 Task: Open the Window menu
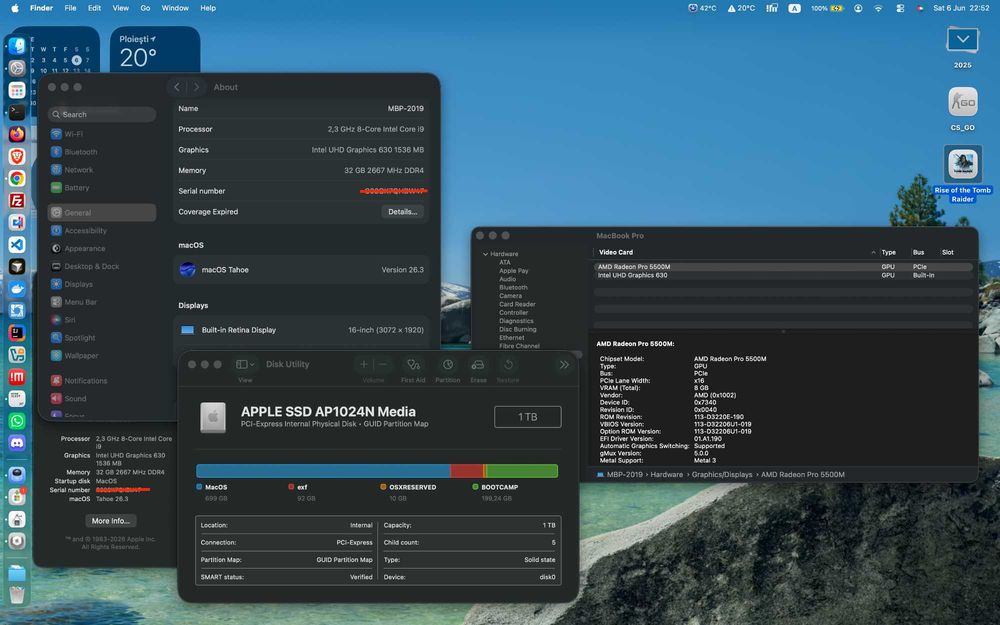(x=175, y=8)
